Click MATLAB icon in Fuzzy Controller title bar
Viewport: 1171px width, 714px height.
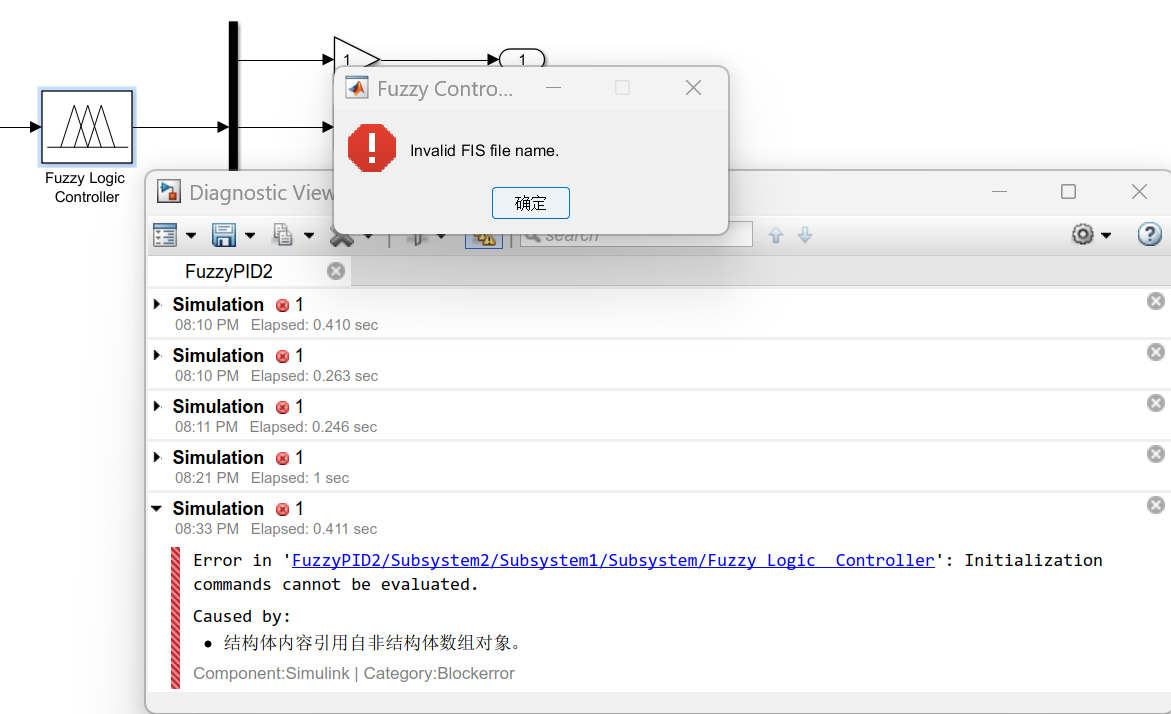point(357,88)
